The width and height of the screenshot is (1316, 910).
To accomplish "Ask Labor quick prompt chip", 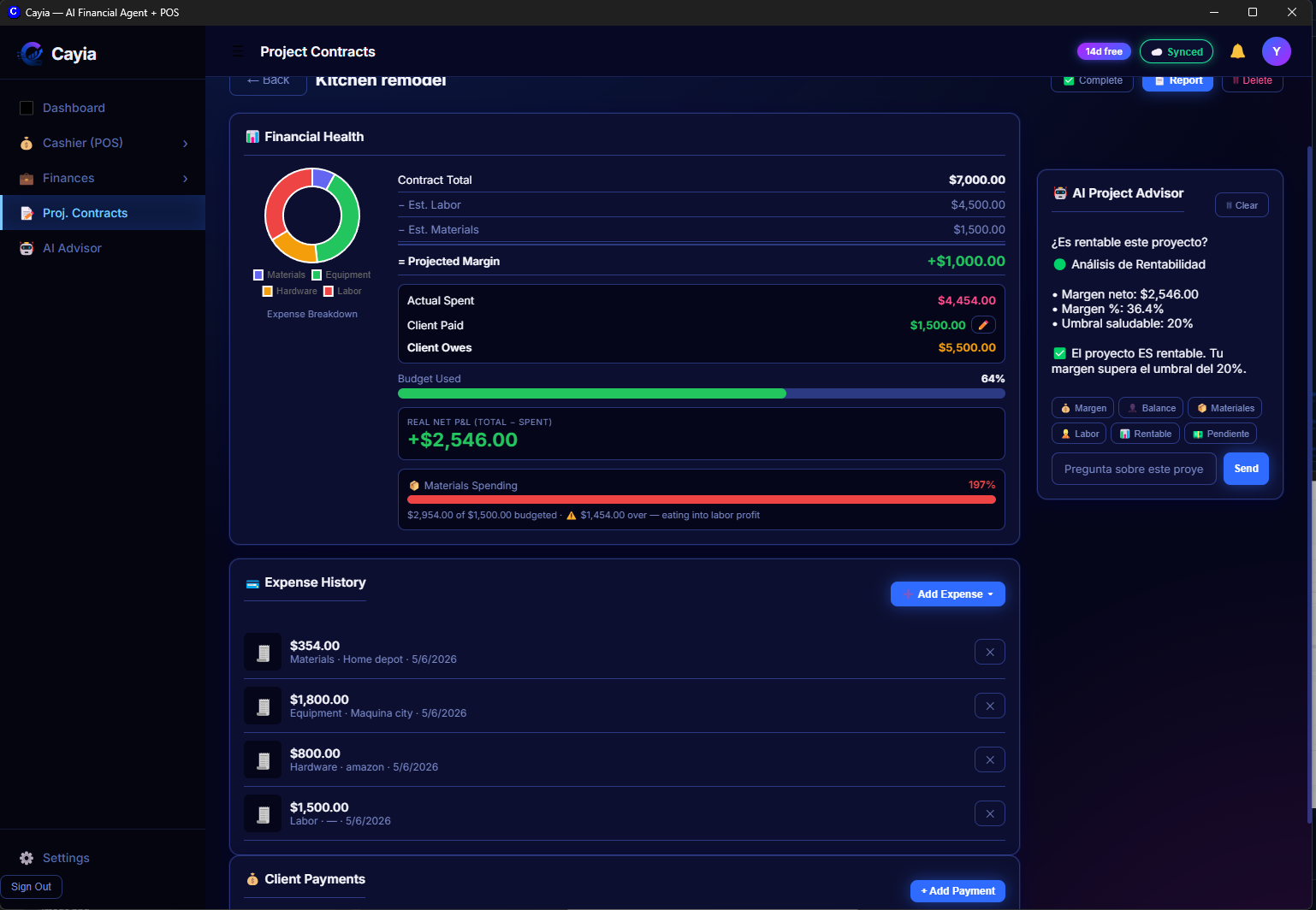I will pos(1079,434).
